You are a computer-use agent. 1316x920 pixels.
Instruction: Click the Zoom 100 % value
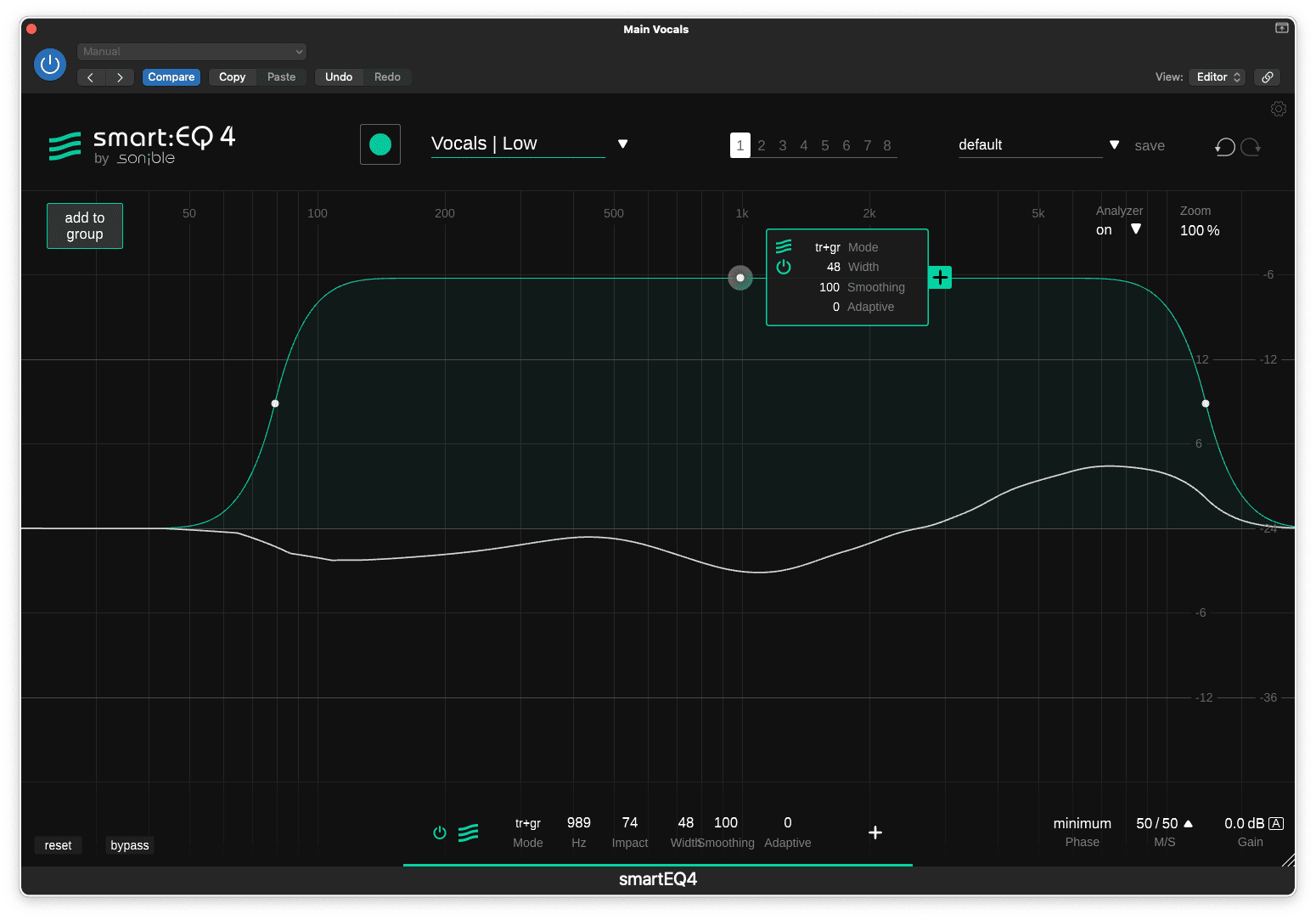[1200, 230]
